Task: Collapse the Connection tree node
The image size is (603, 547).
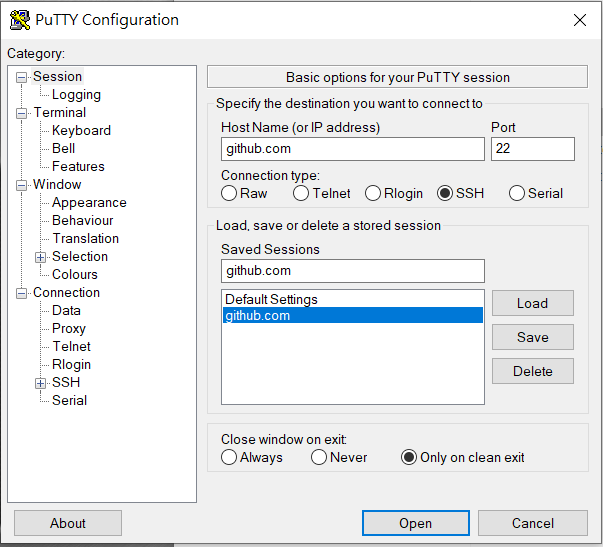Action: tap(22, 293)
